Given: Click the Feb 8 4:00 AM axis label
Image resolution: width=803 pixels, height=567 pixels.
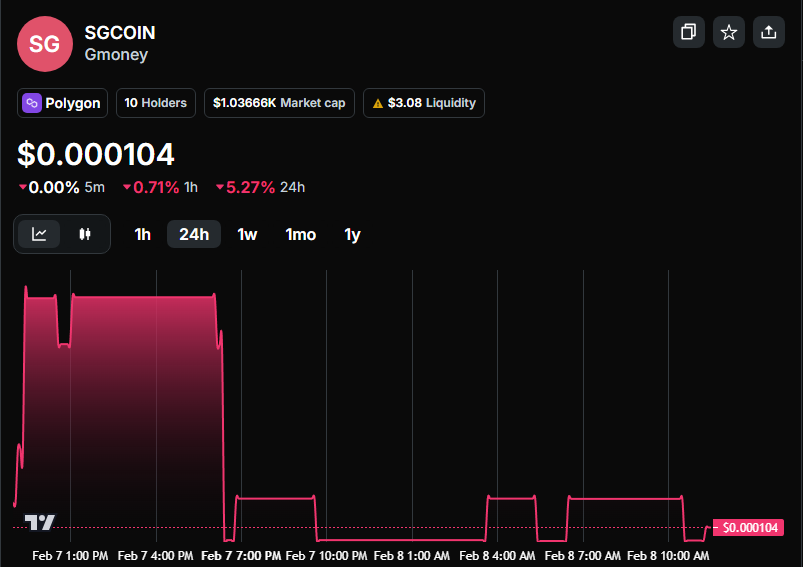Looking at the screenshot, I should click(x=497, y=556).
